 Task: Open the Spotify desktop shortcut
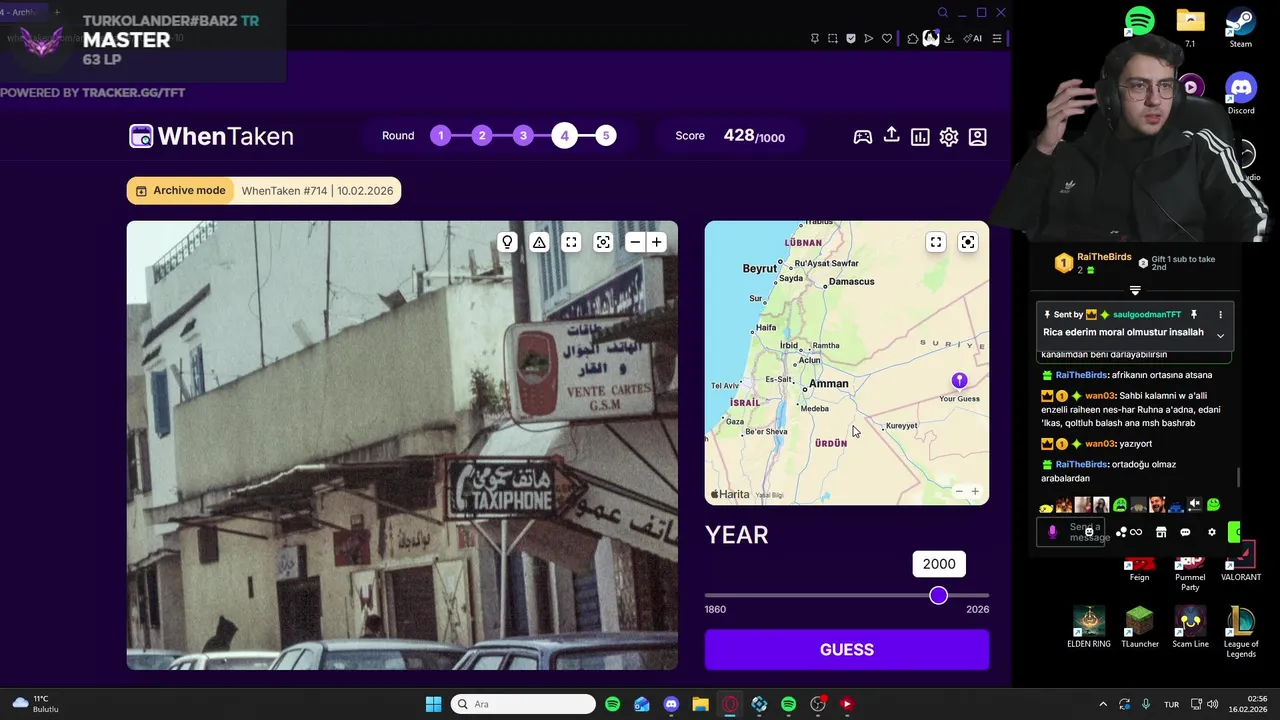[x=1140, y=21]
